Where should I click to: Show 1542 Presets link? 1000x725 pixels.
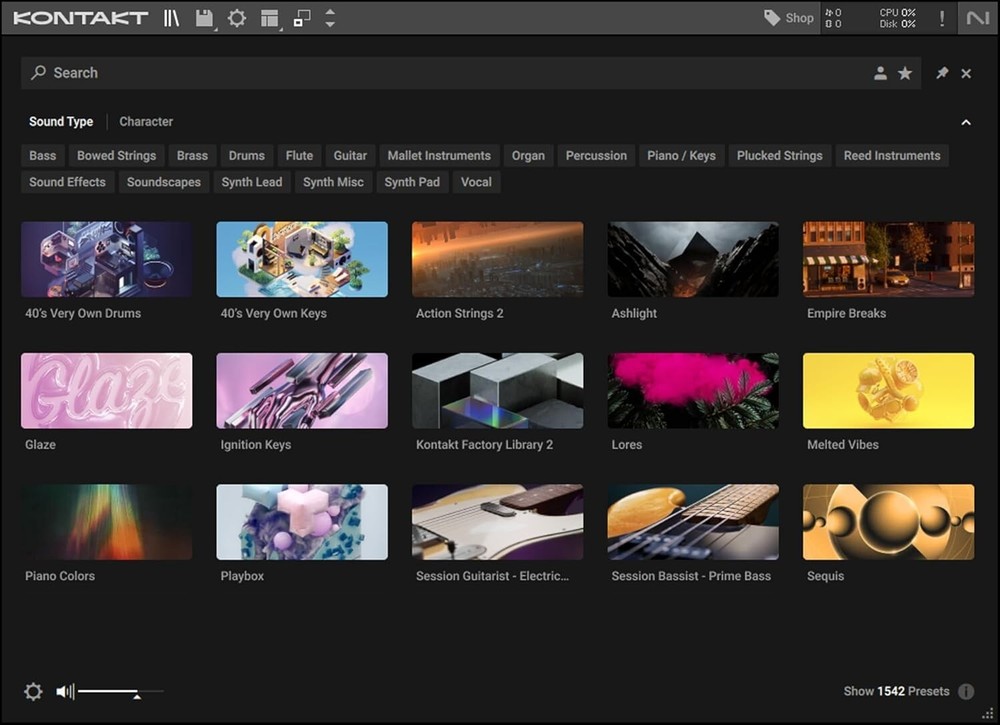896,691
